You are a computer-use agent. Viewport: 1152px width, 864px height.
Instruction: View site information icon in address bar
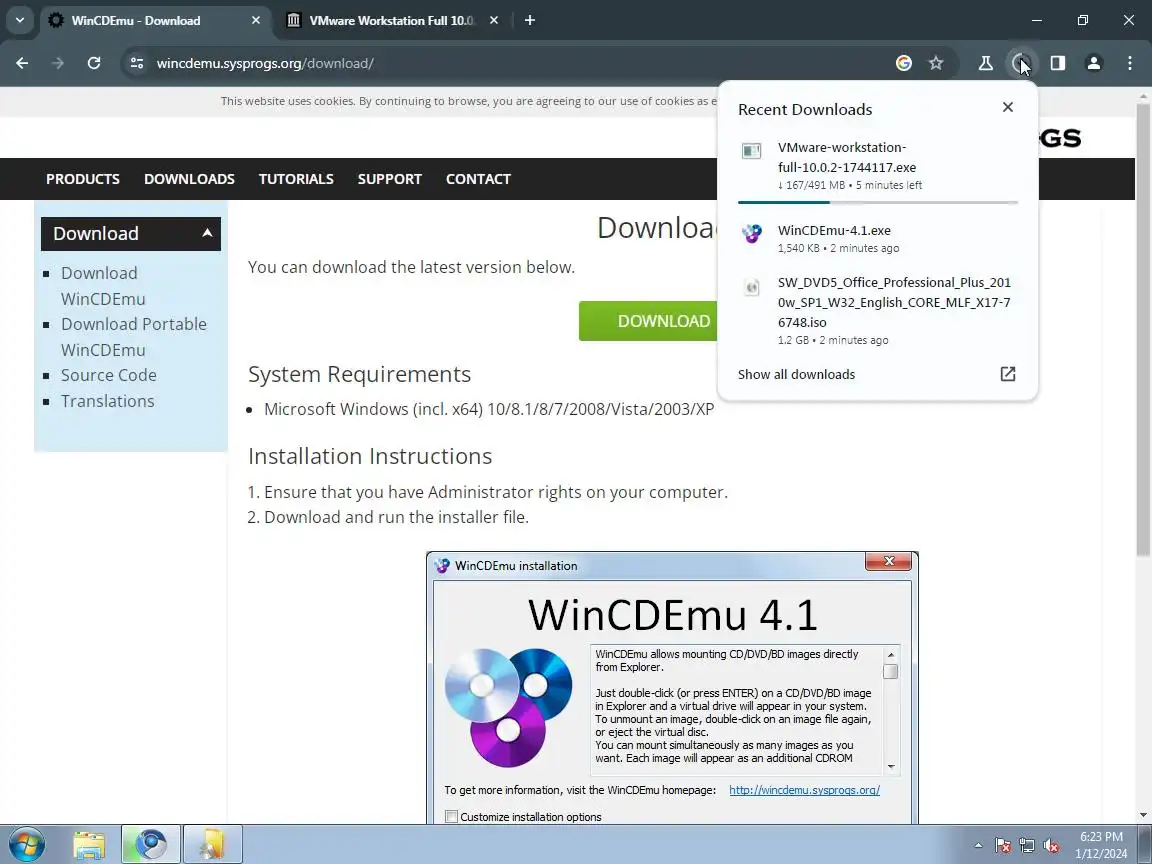137,63
